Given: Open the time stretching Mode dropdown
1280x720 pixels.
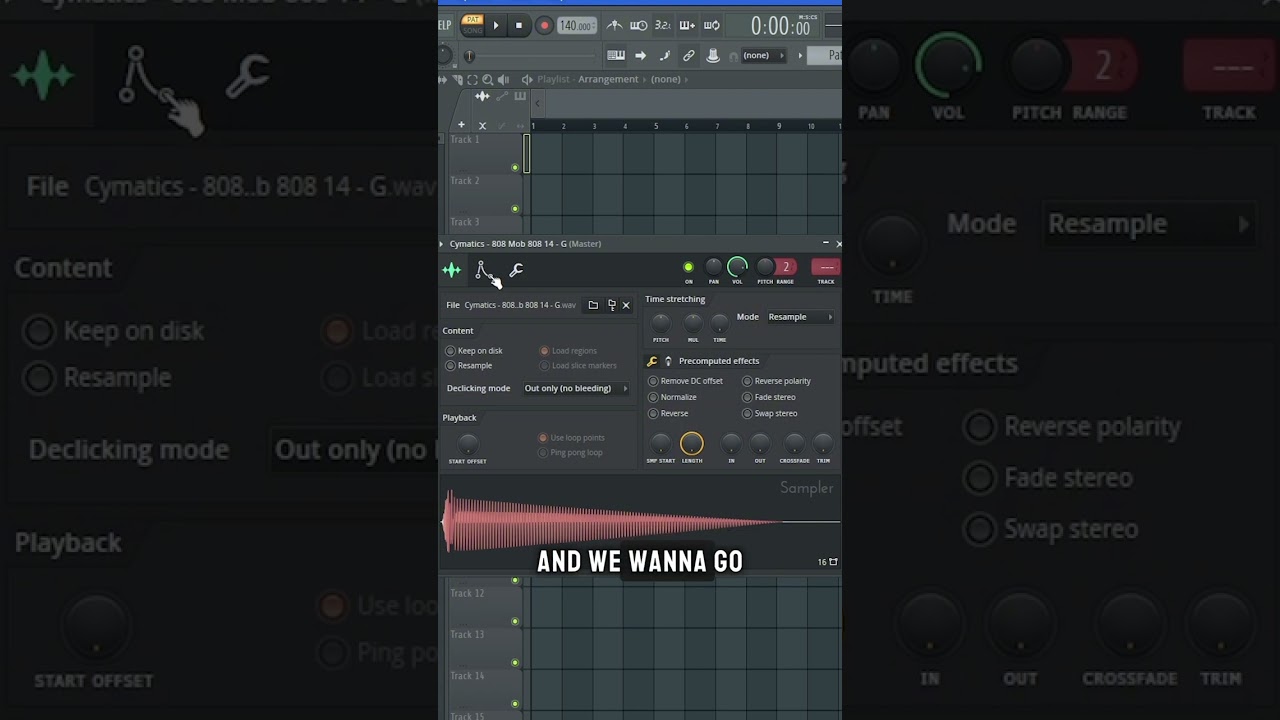Looking at the screenshot, I should tap(800, 317).
